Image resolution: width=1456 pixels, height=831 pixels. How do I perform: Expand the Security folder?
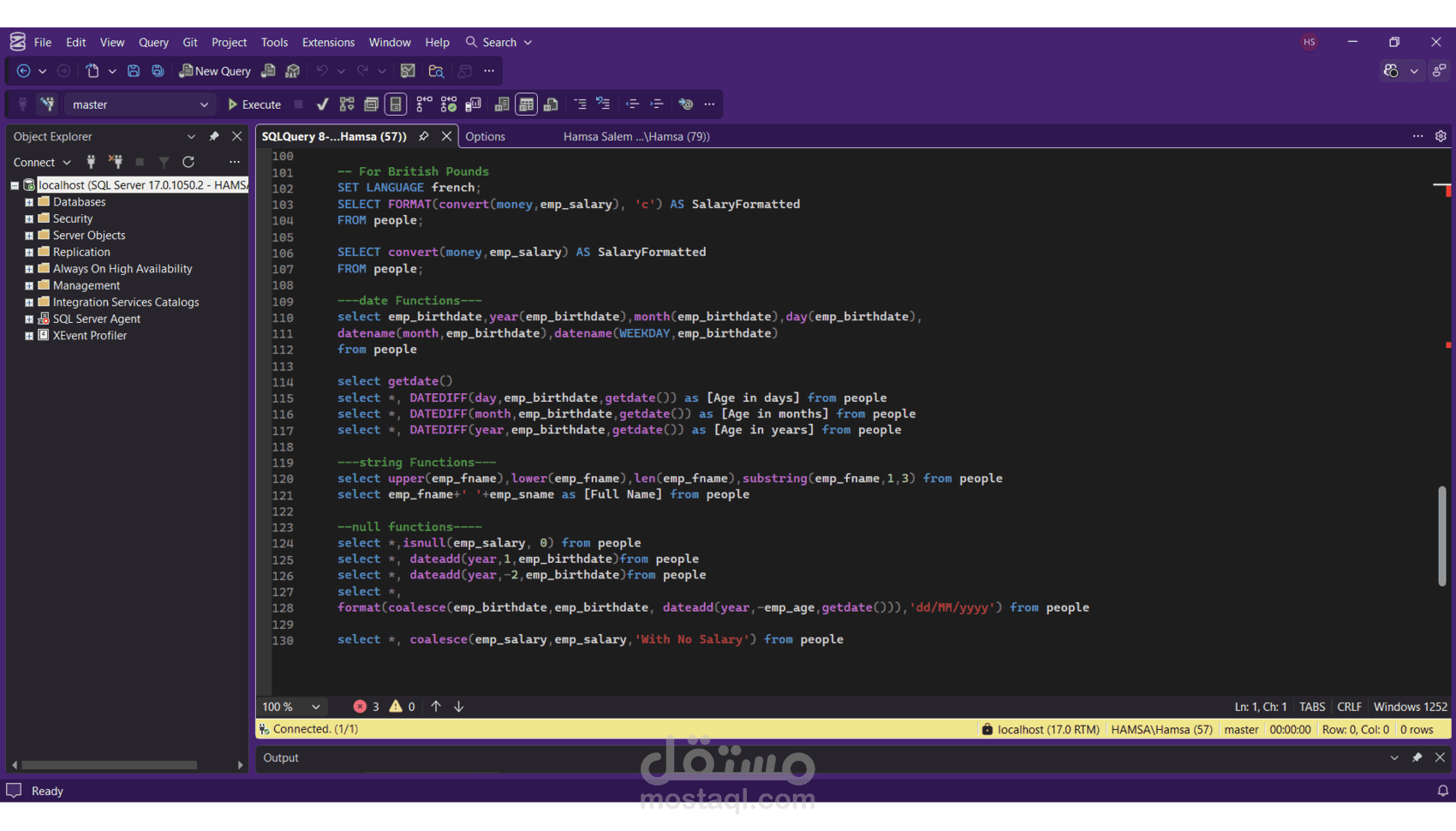coord(29,219)
